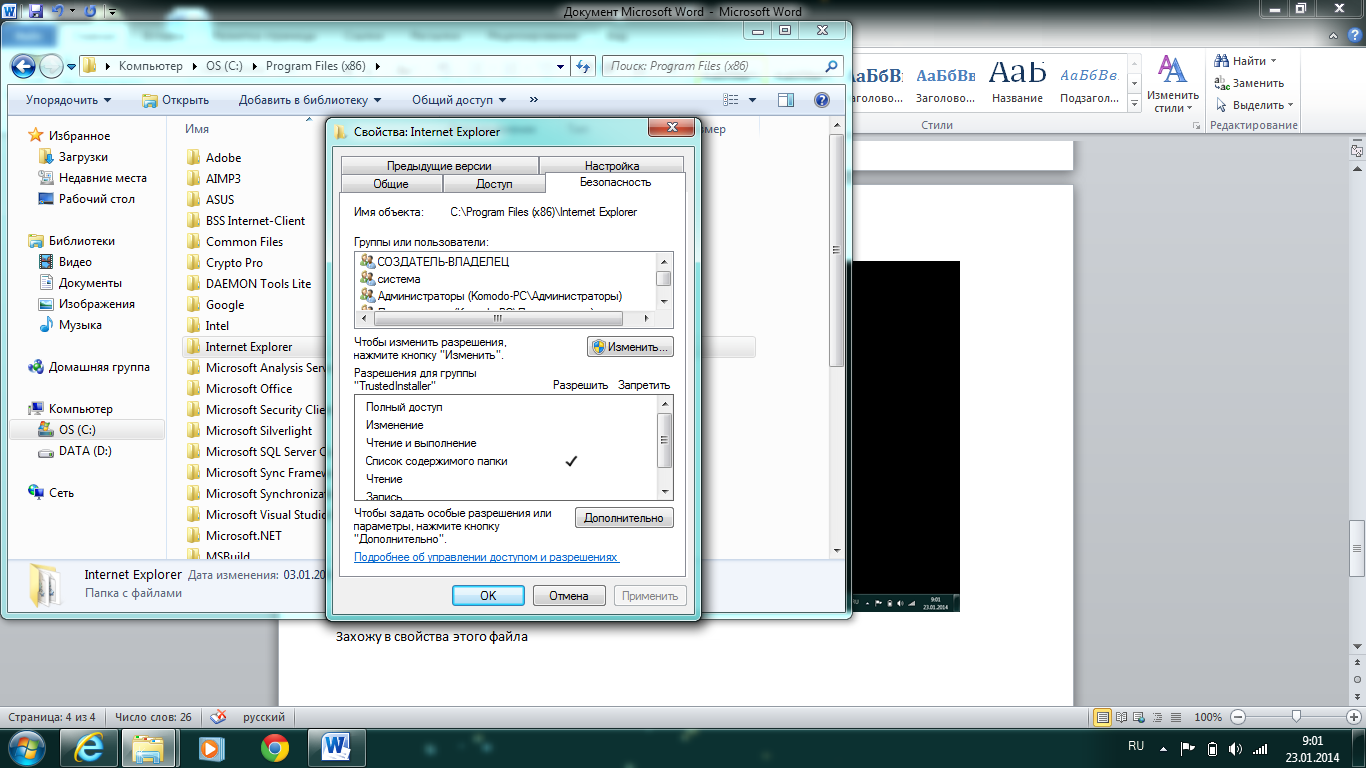Open the address bar history dropdown arrow

(560, 66)
